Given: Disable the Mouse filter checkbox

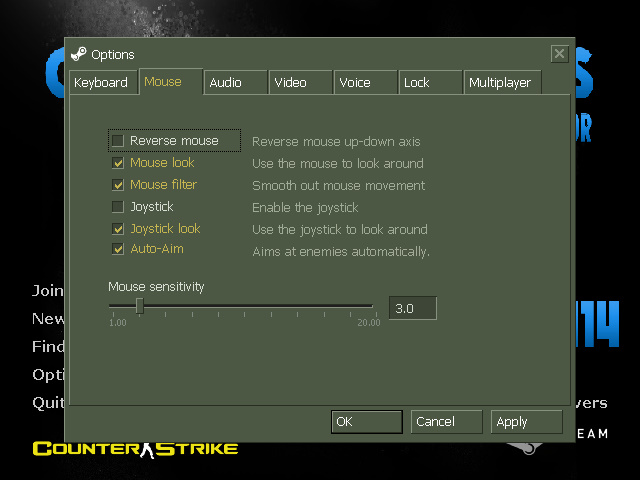Looking at the screenshot, I should click(118, 185).
